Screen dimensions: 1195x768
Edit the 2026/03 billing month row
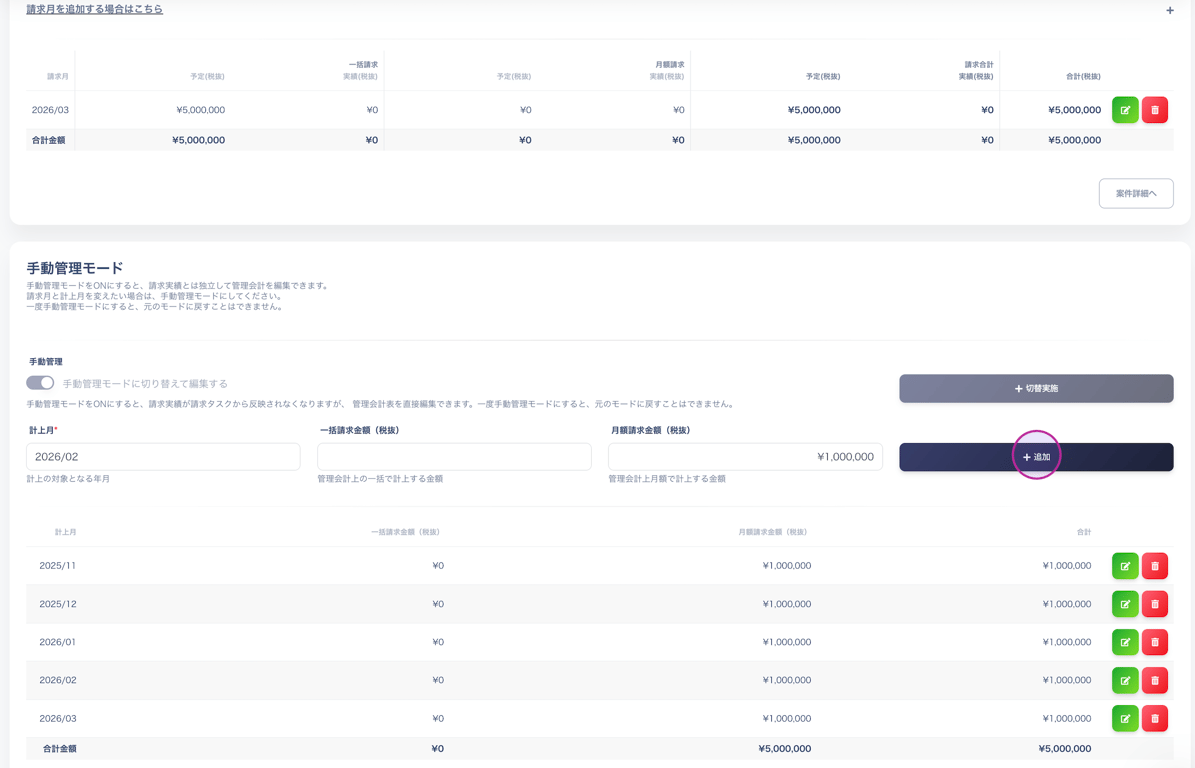click(x=1125, y=110)
